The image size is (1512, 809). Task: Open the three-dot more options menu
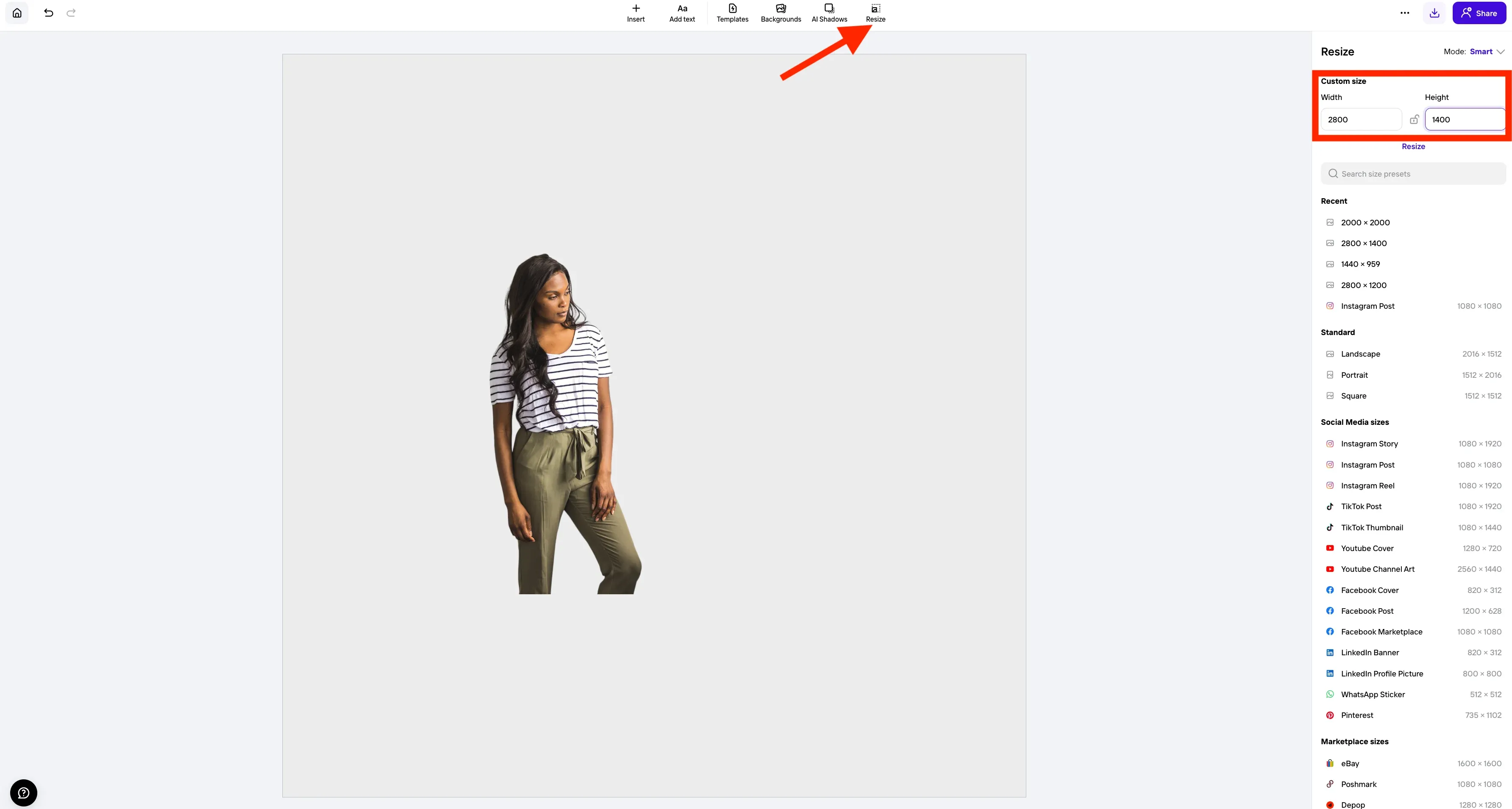click(x=1405, y=13)
